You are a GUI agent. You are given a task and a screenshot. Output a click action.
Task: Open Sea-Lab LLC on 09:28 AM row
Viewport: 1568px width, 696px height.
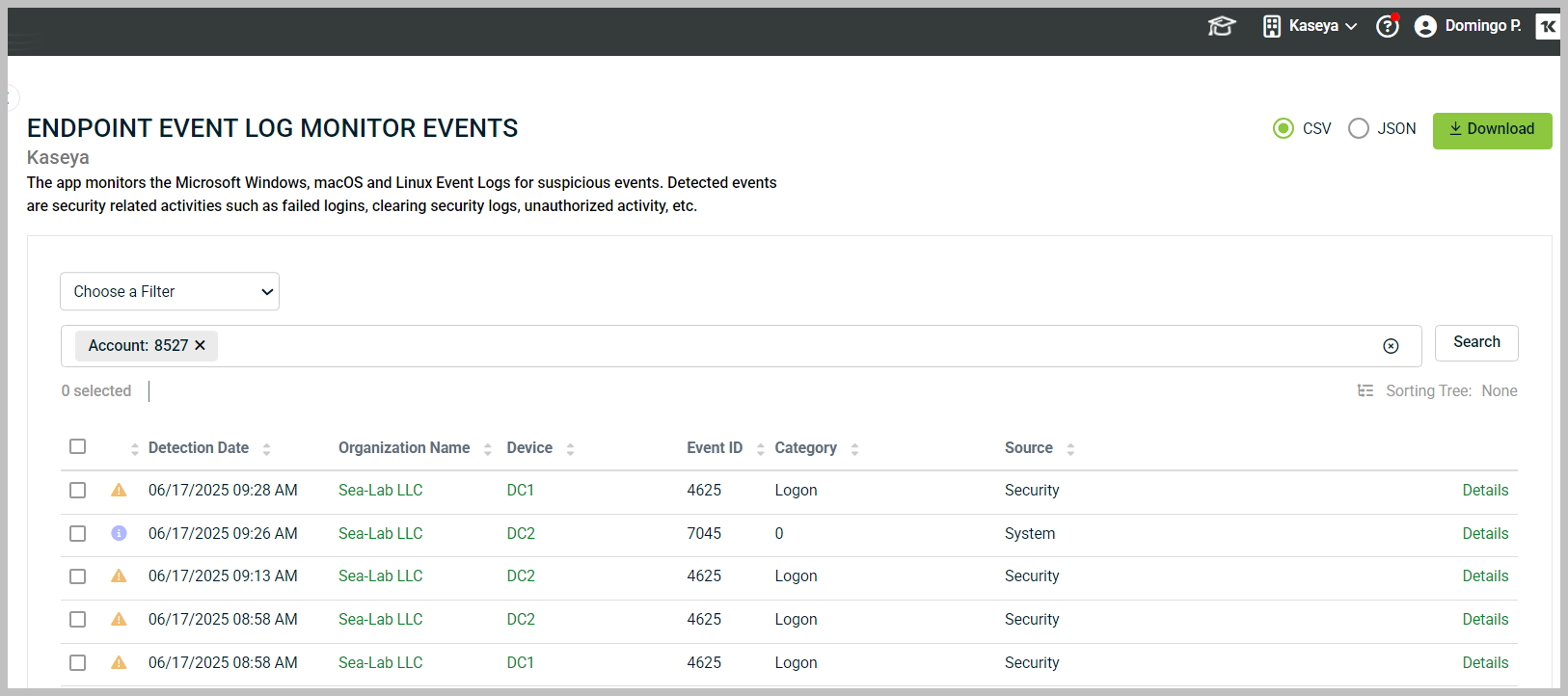(381, 490)
